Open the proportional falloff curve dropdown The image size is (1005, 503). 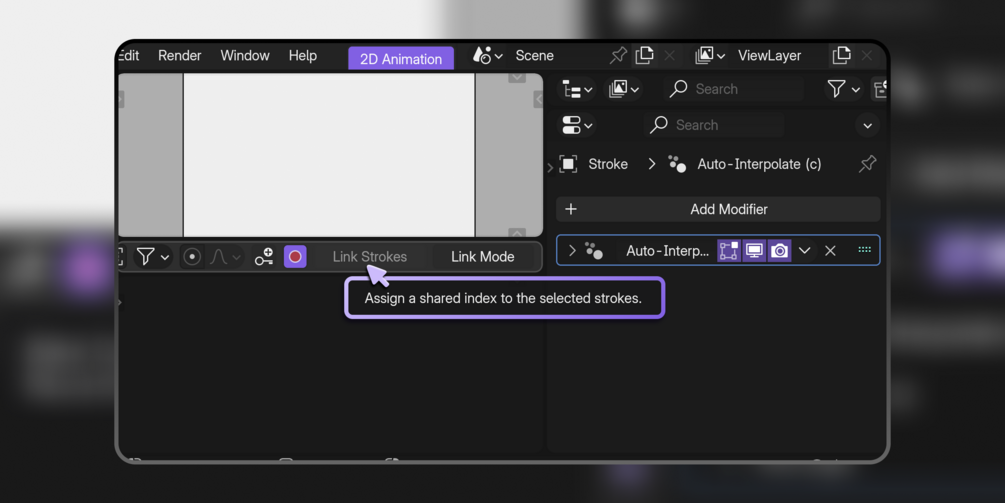tap(225, 257)
